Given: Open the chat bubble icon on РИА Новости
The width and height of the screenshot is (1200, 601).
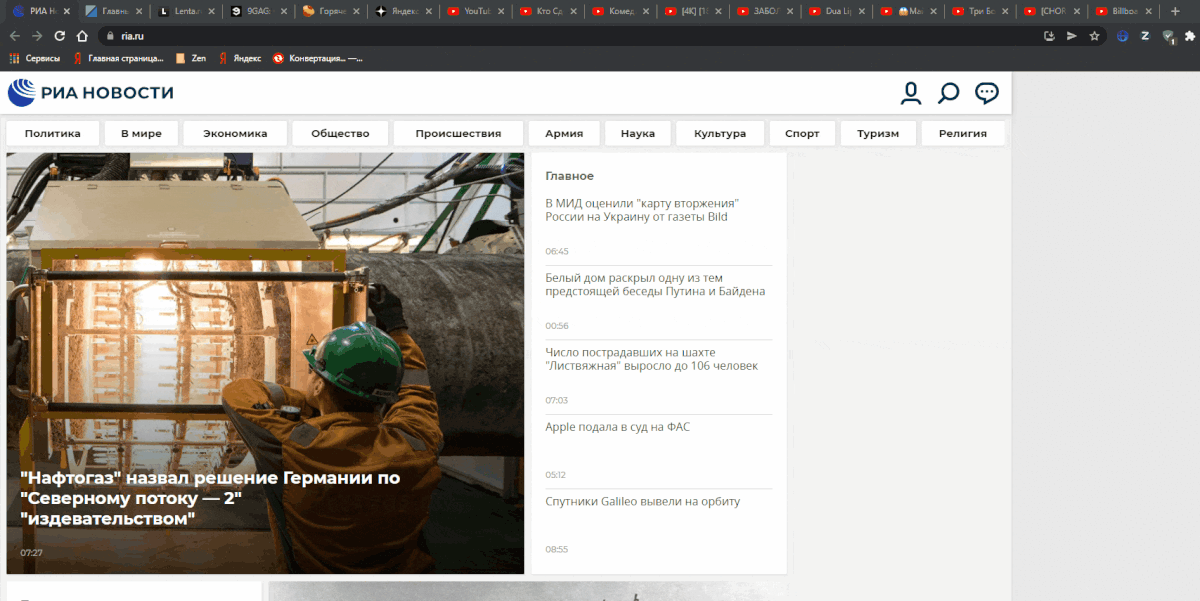Looking at the screenshot, I should click(x=987, y=93).
